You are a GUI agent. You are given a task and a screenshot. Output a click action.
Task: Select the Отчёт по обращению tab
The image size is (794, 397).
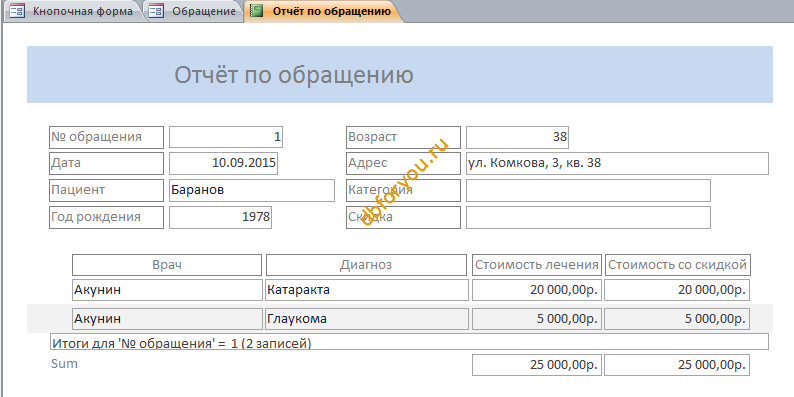(324, 11)
